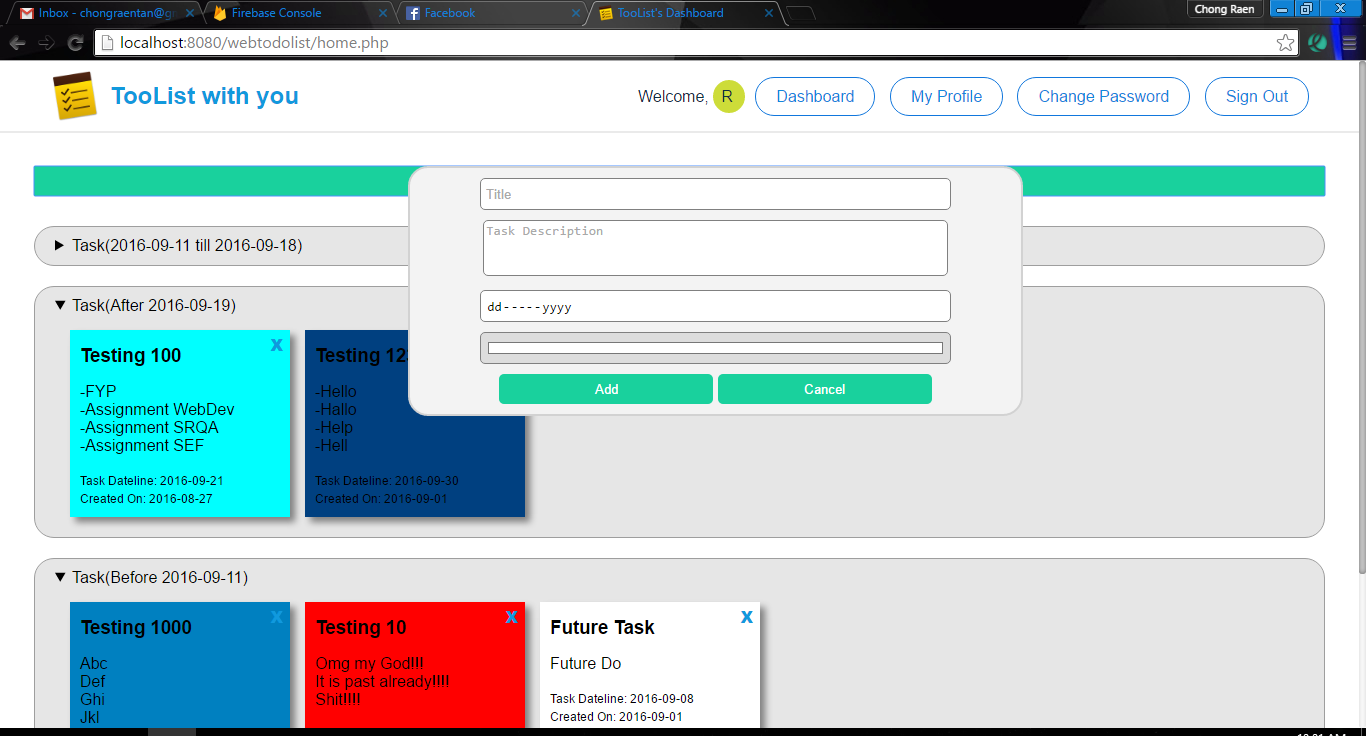Click text 'Task Dateline: 2016-09-21'
The image size is (1366, 736).
coord(152,481)
